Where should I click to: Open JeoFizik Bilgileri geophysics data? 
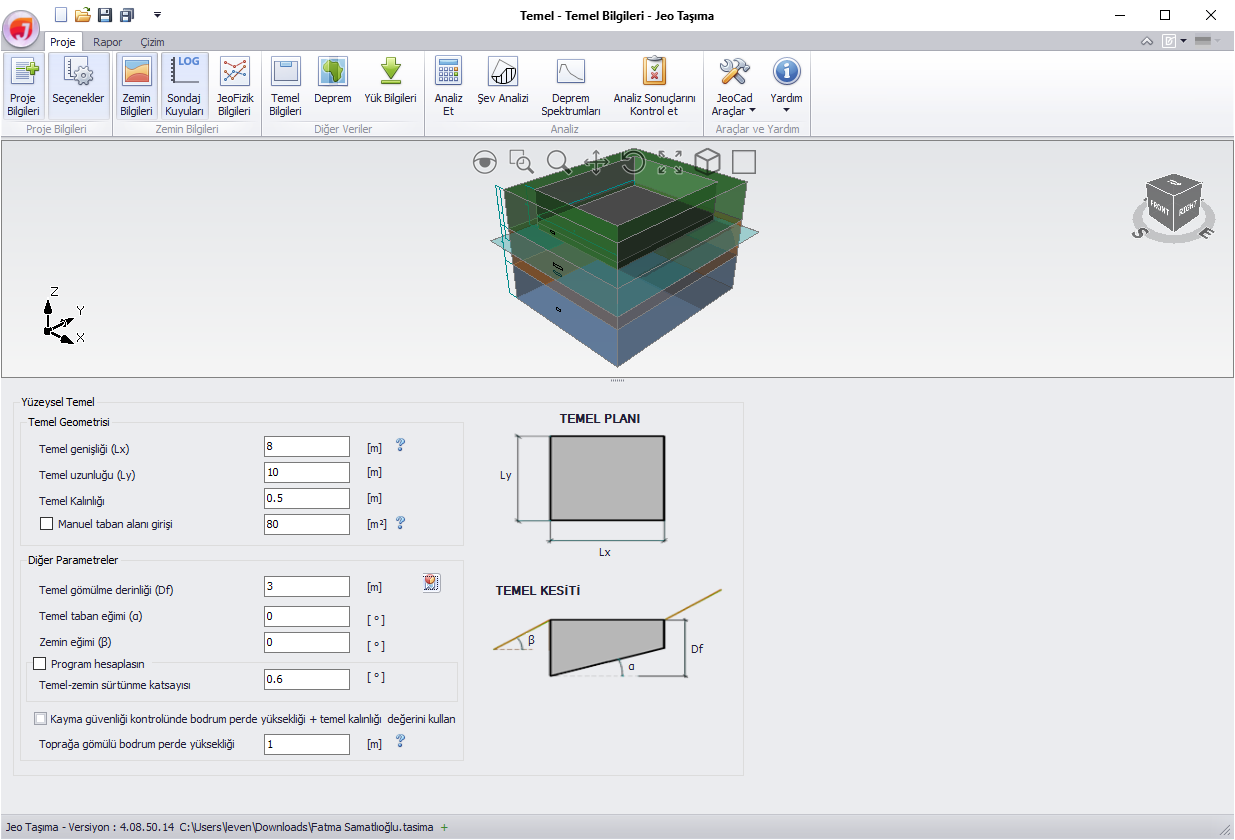[x=234, y=87]
